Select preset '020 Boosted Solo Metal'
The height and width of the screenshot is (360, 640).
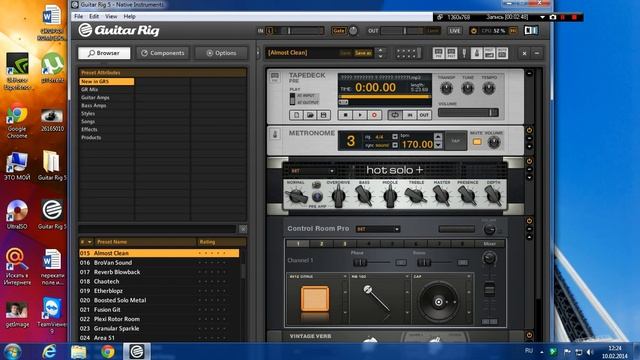pyautogui.click(x=159, y=300)
